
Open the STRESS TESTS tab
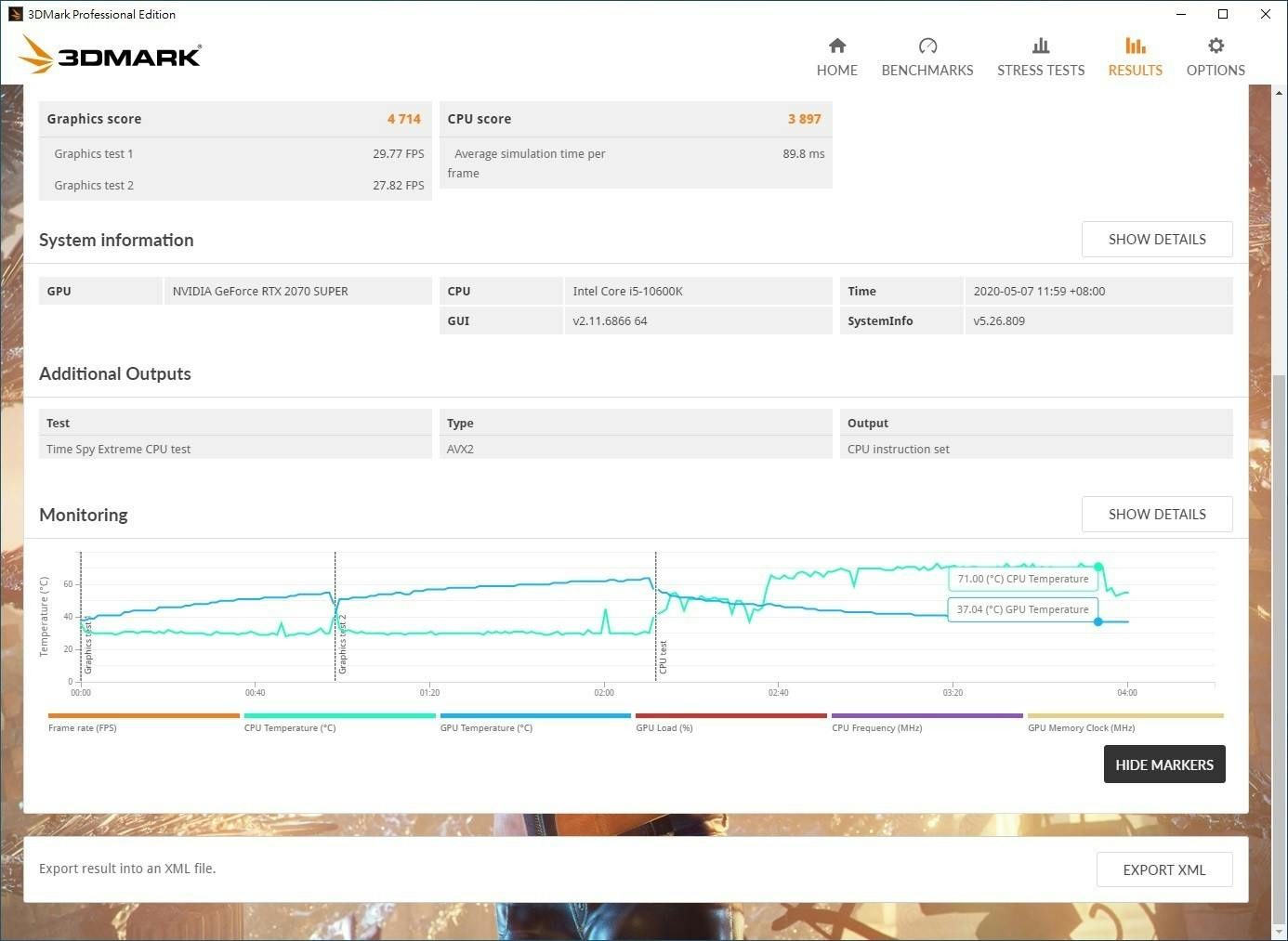click(x=1041, y=58)
